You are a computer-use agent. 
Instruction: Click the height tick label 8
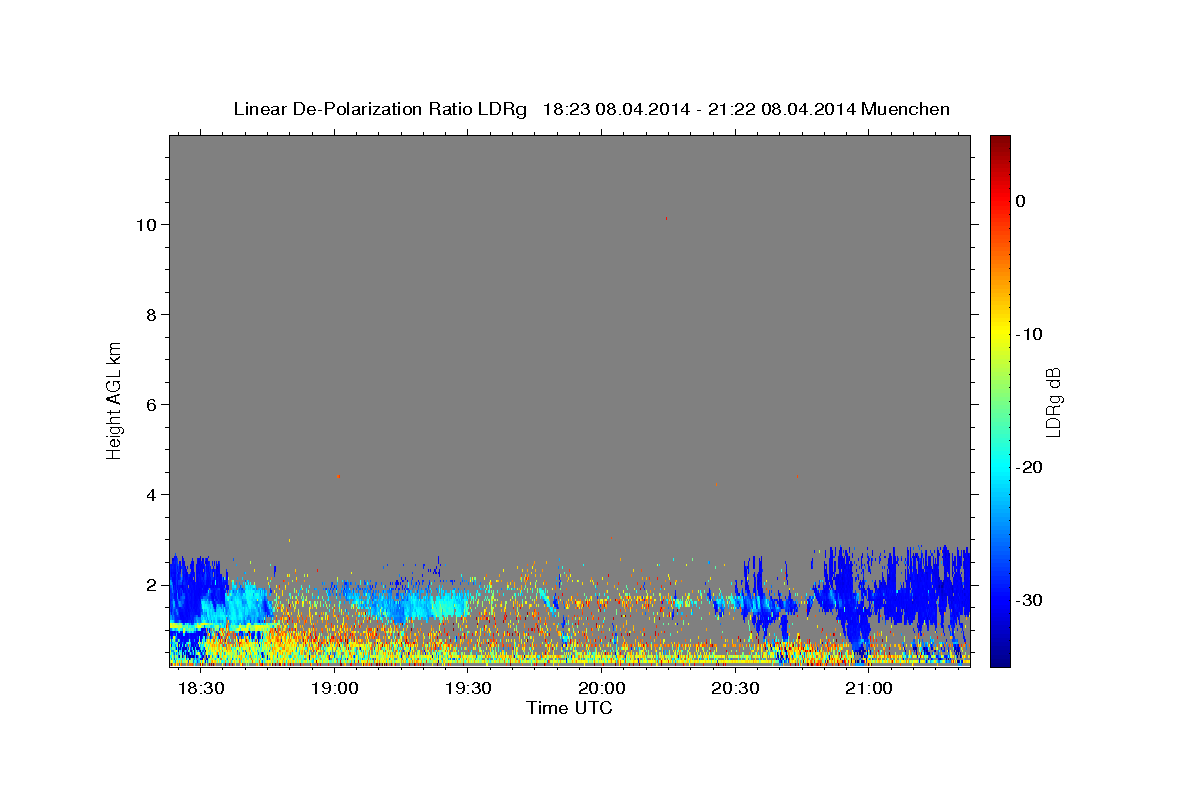(153, 315)
